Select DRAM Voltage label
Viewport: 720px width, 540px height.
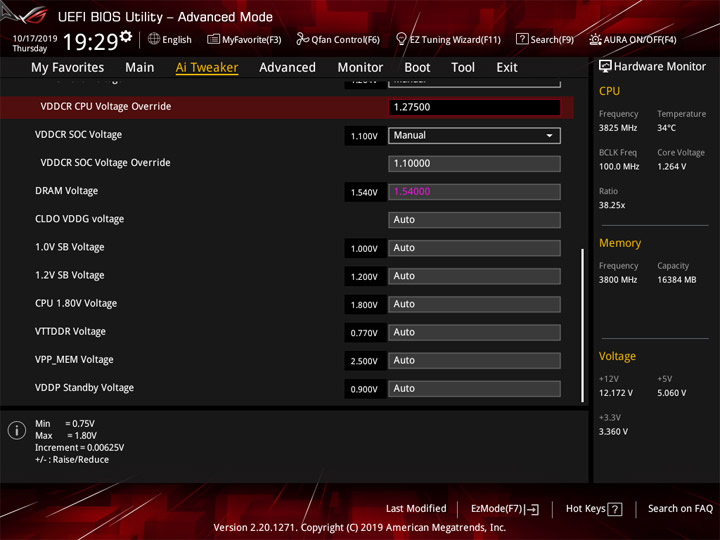pyautogui.click(x=67, y=191)
